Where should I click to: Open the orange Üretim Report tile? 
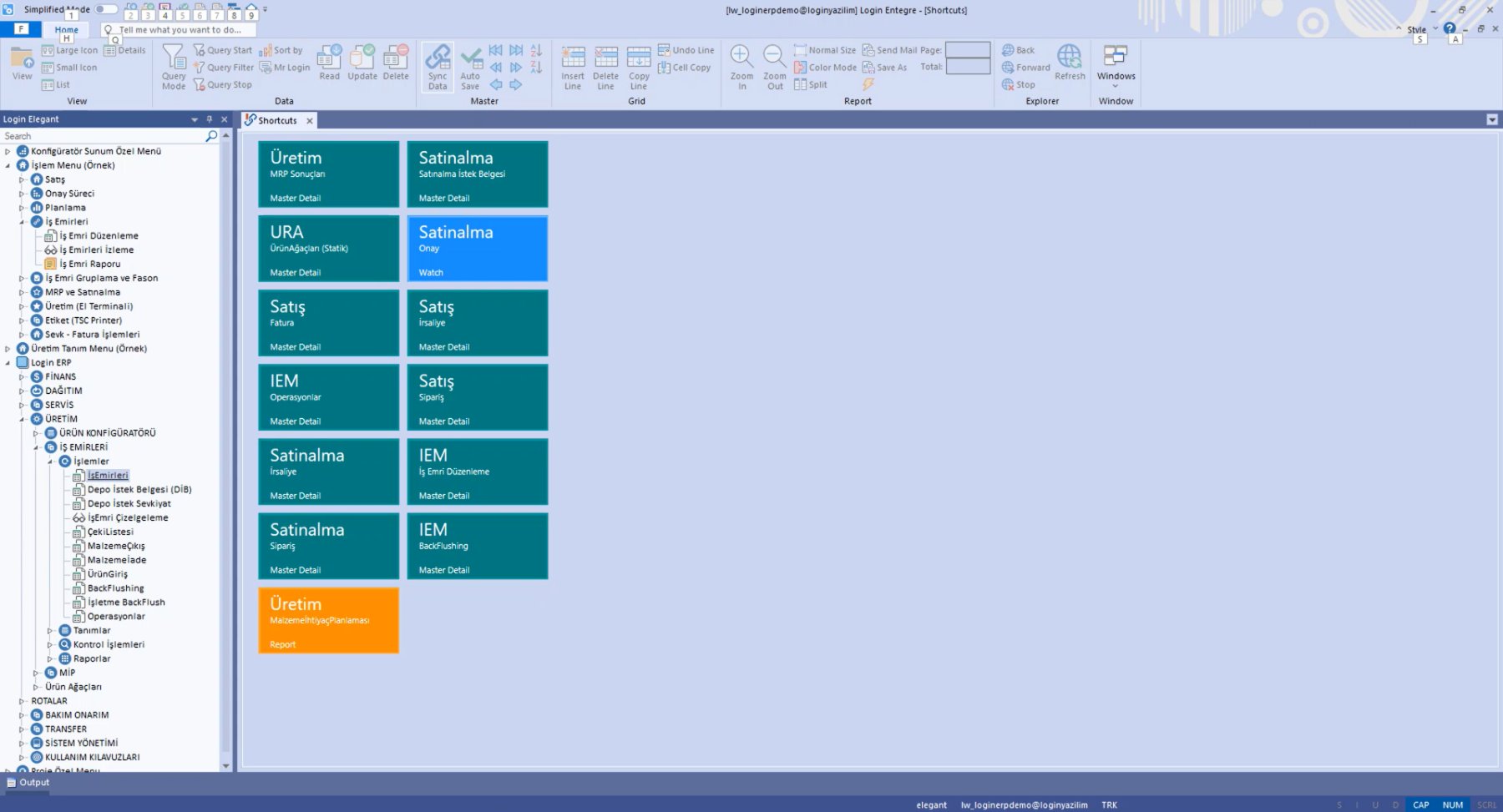[x=329, y=620]
